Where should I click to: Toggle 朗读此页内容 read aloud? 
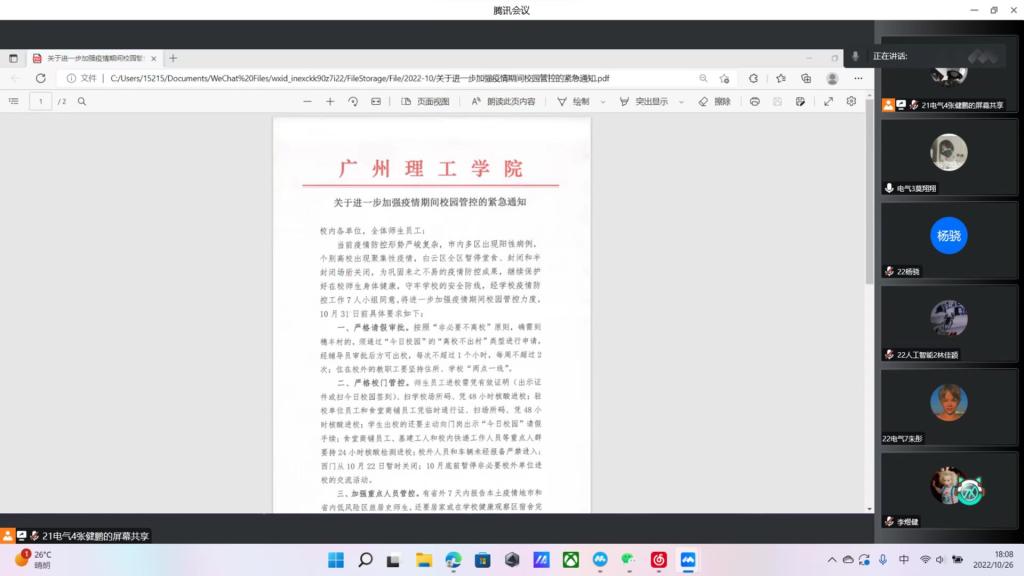tap(503, 101)
